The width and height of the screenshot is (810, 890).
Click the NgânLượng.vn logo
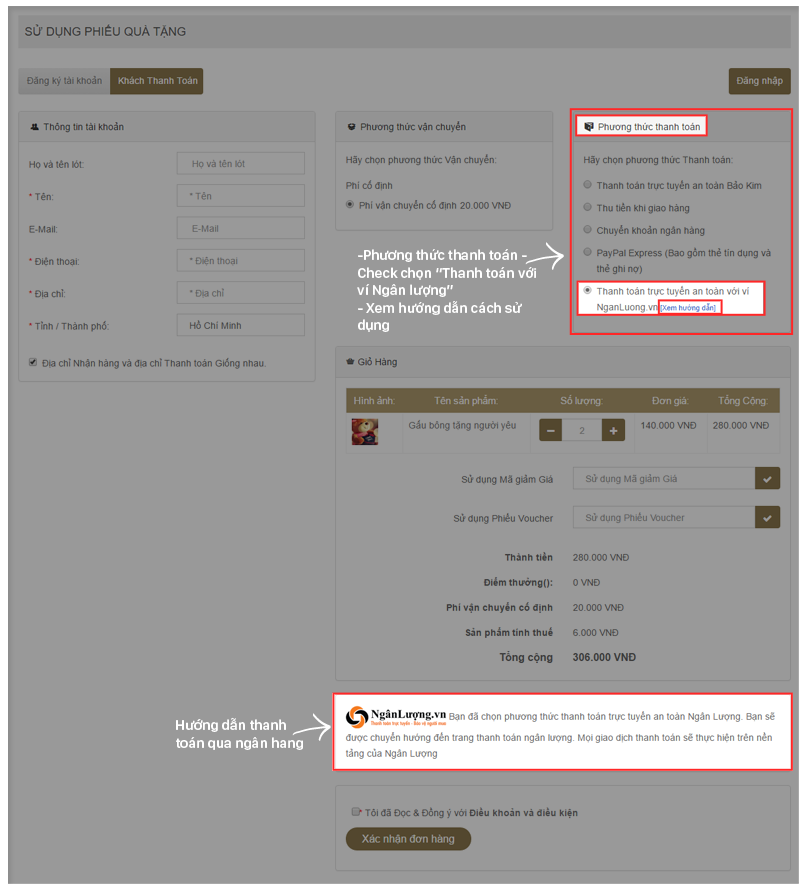tap(395, 716)
